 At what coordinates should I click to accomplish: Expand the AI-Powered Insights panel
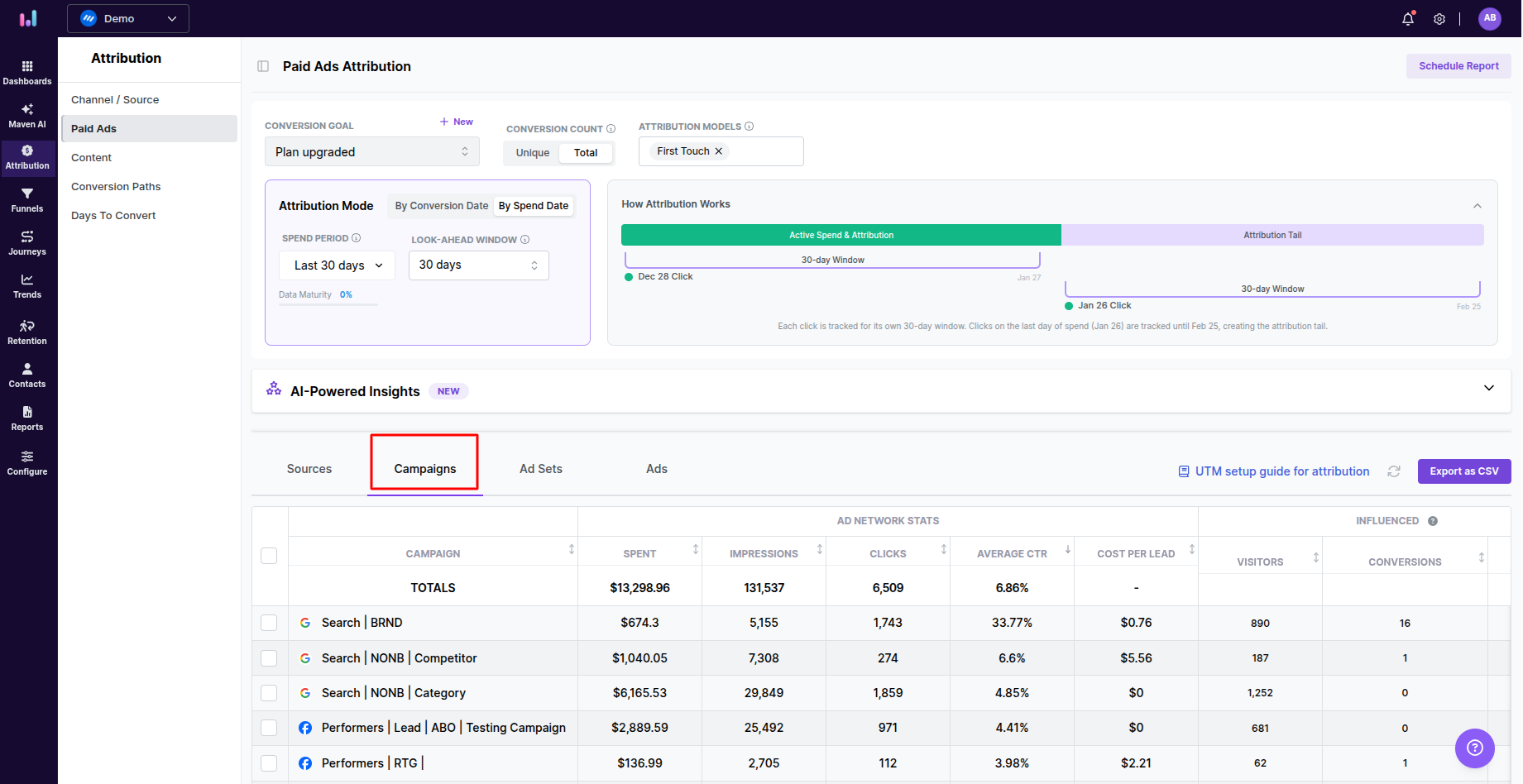[x=1488, y=388]
